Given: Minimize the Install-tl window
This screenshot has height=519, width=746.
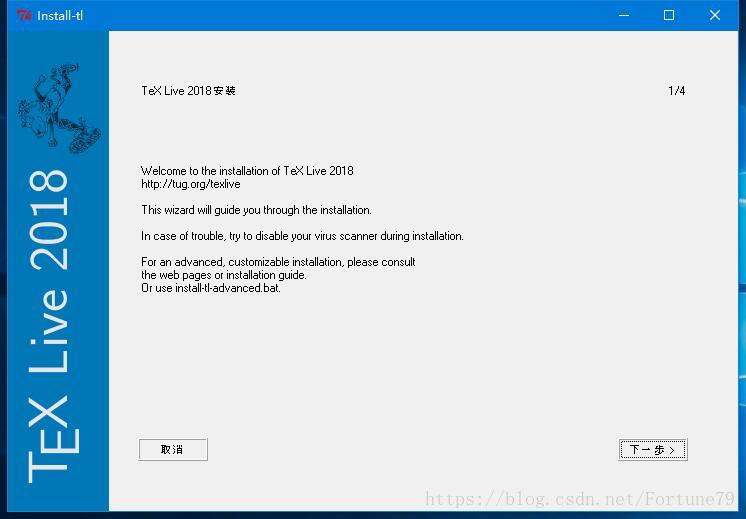Looking at the screenshot, I should (624, 15).
